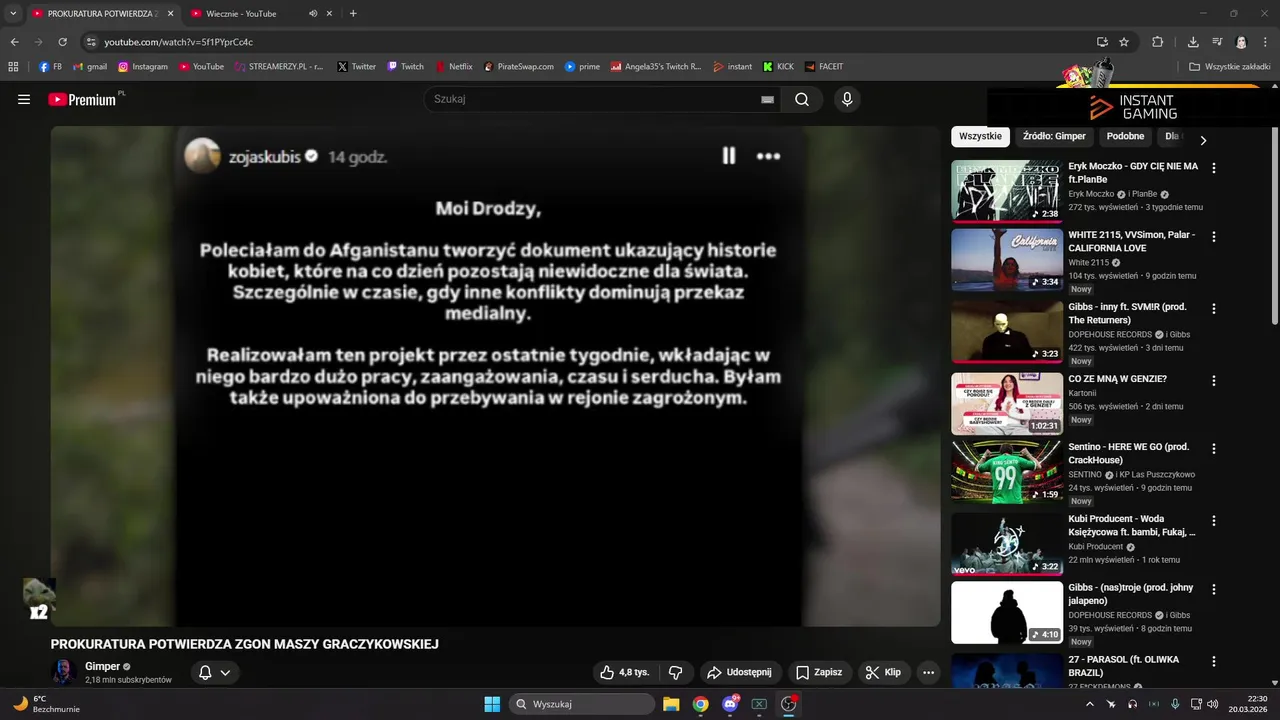Open Windows Start button
The image size is (1280, 720).
click(492, 704)
